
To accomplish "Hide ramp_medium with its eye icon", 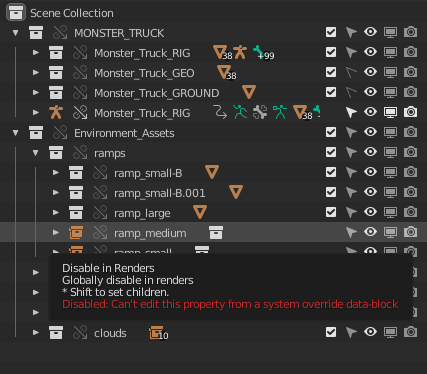I will (370, 232).
